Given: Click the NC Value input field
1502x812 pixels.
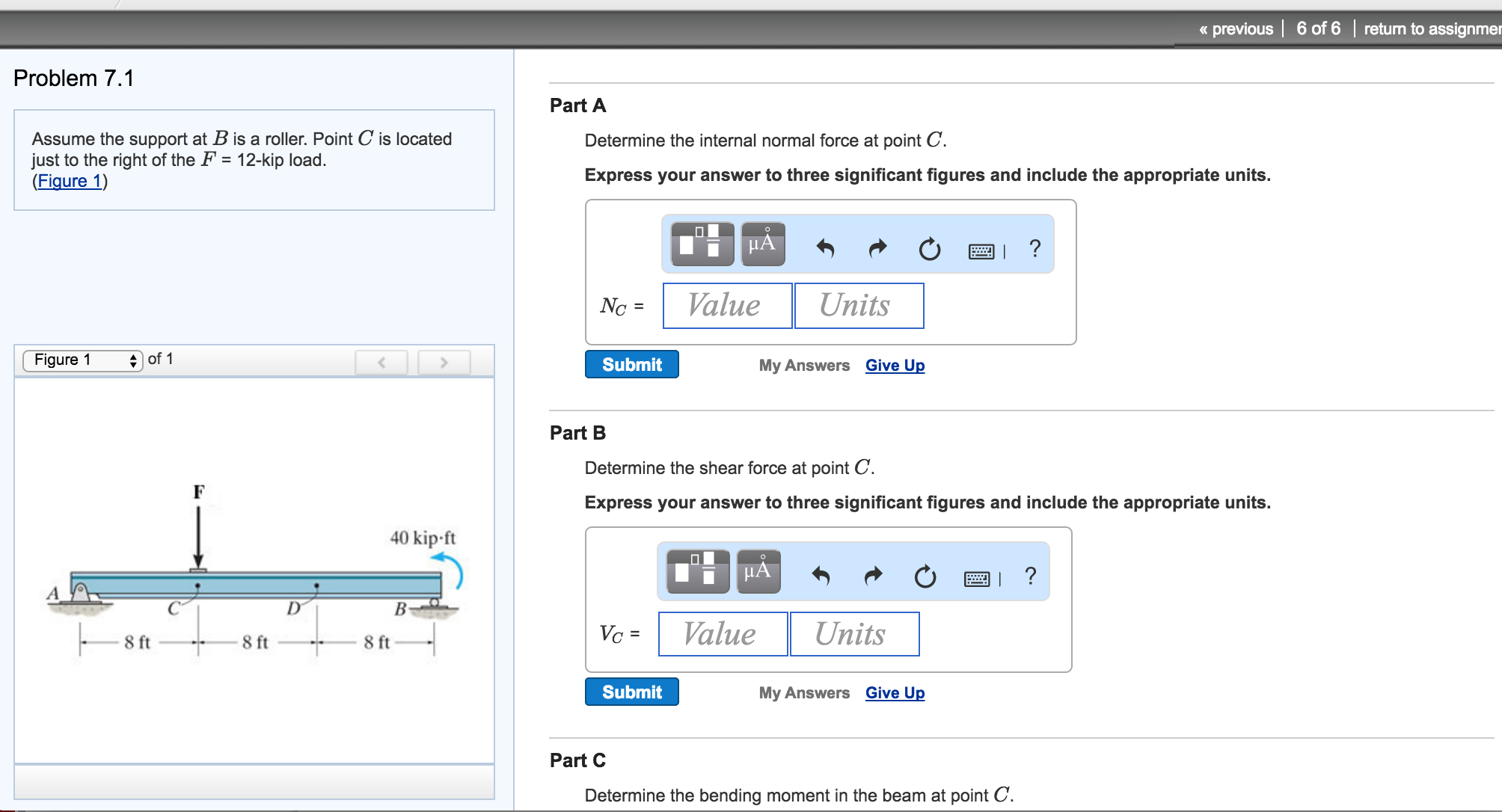Looking at the screenshot, I should (727, 306).
